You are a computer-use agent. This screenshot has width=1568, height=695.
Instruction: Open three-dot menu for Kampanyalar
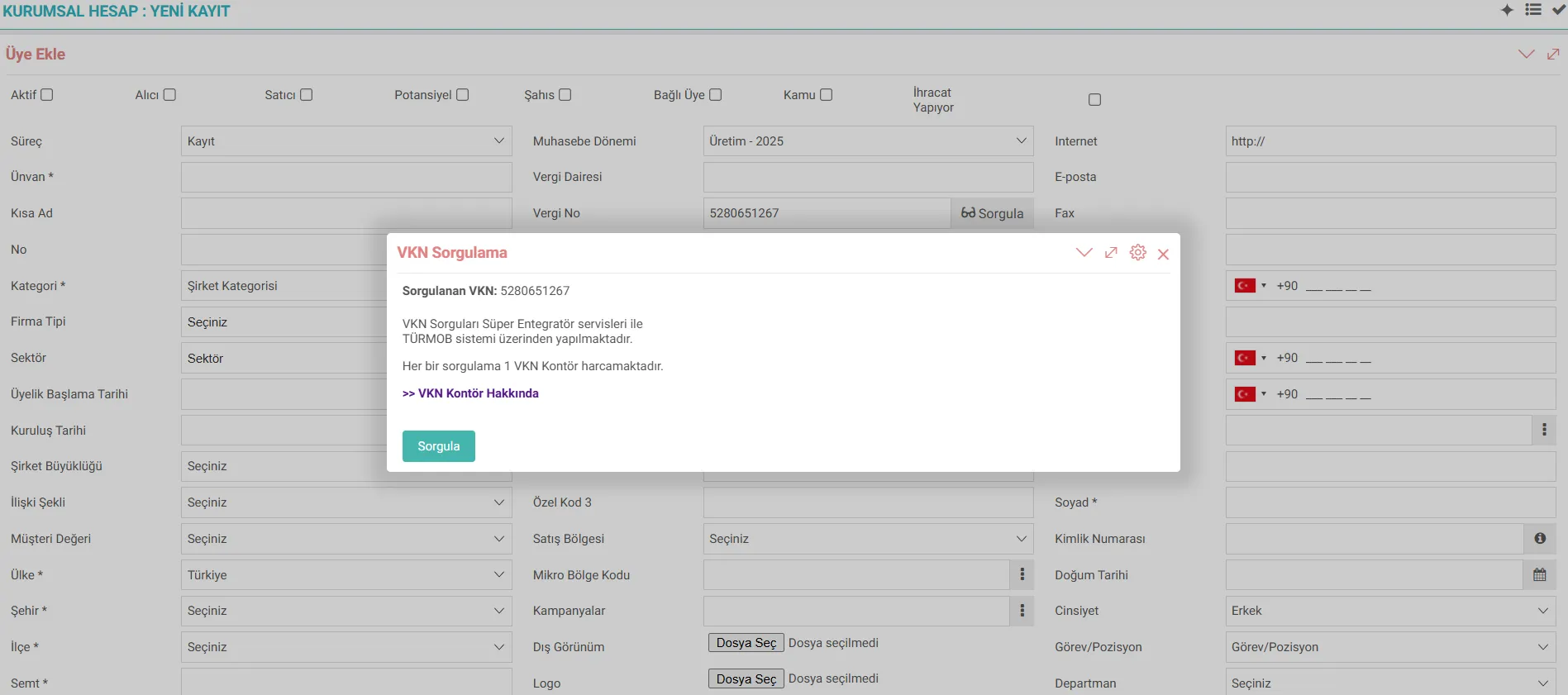[1022, 611]
